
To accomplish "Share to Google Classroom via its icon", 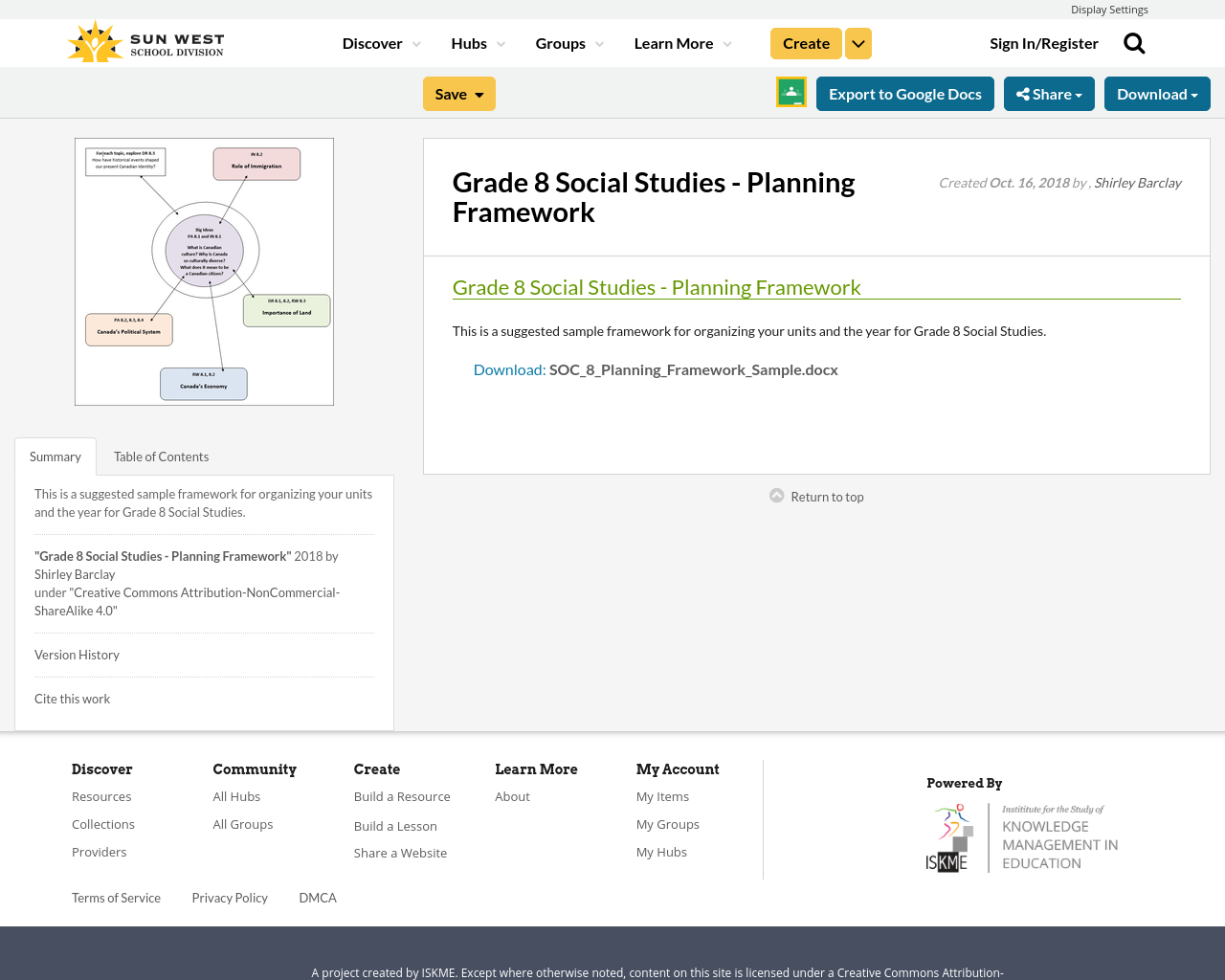I will (790, 92).
